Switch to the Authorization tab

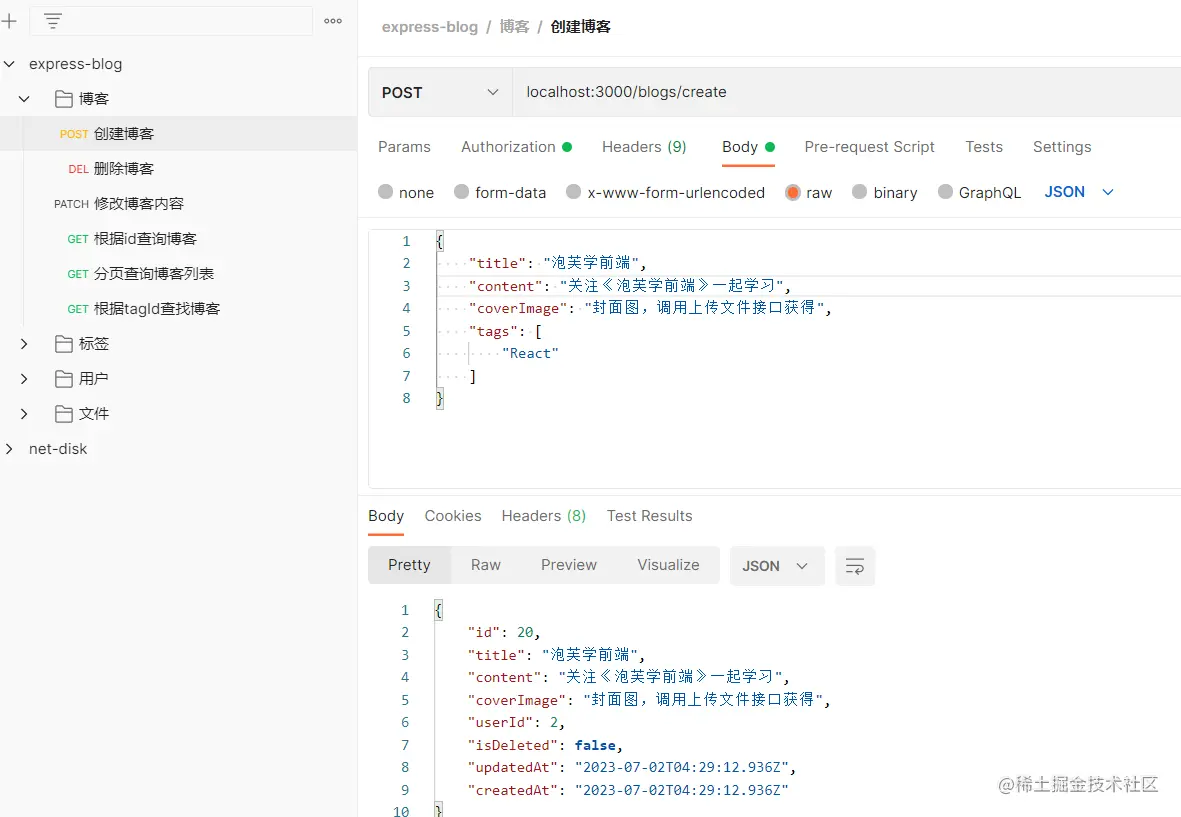(516, 147)
